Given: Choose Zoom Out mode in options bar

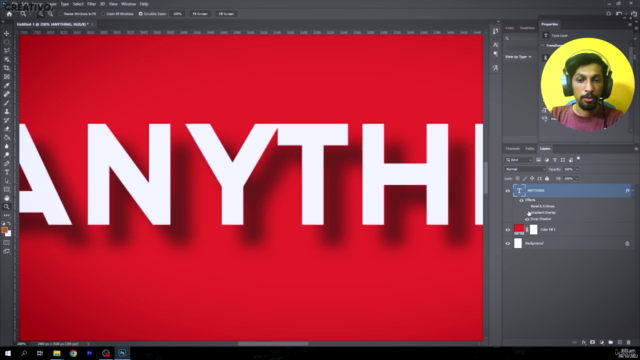Looking at the screenshot, I should click(50, 14).
